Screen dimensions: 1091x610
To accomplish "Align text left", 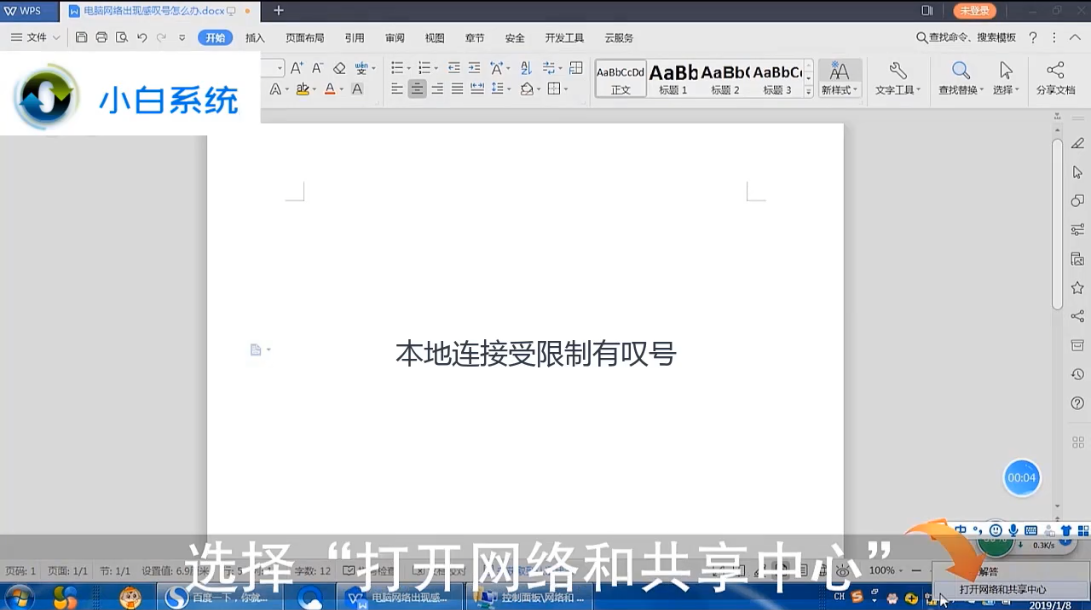I will pyautogui.click(x=397, y=88).
